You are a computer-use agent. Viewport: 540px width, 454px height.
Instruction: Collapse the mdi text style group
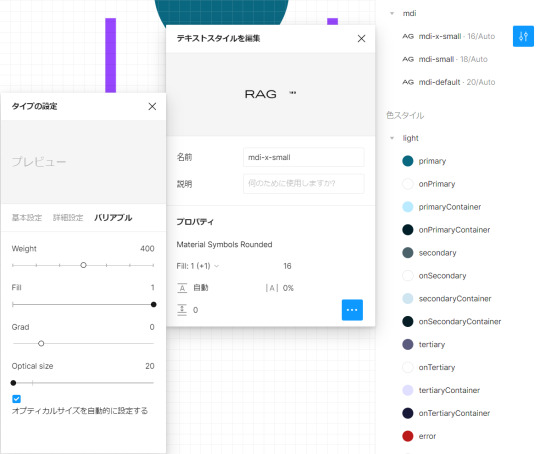(392, 13)
